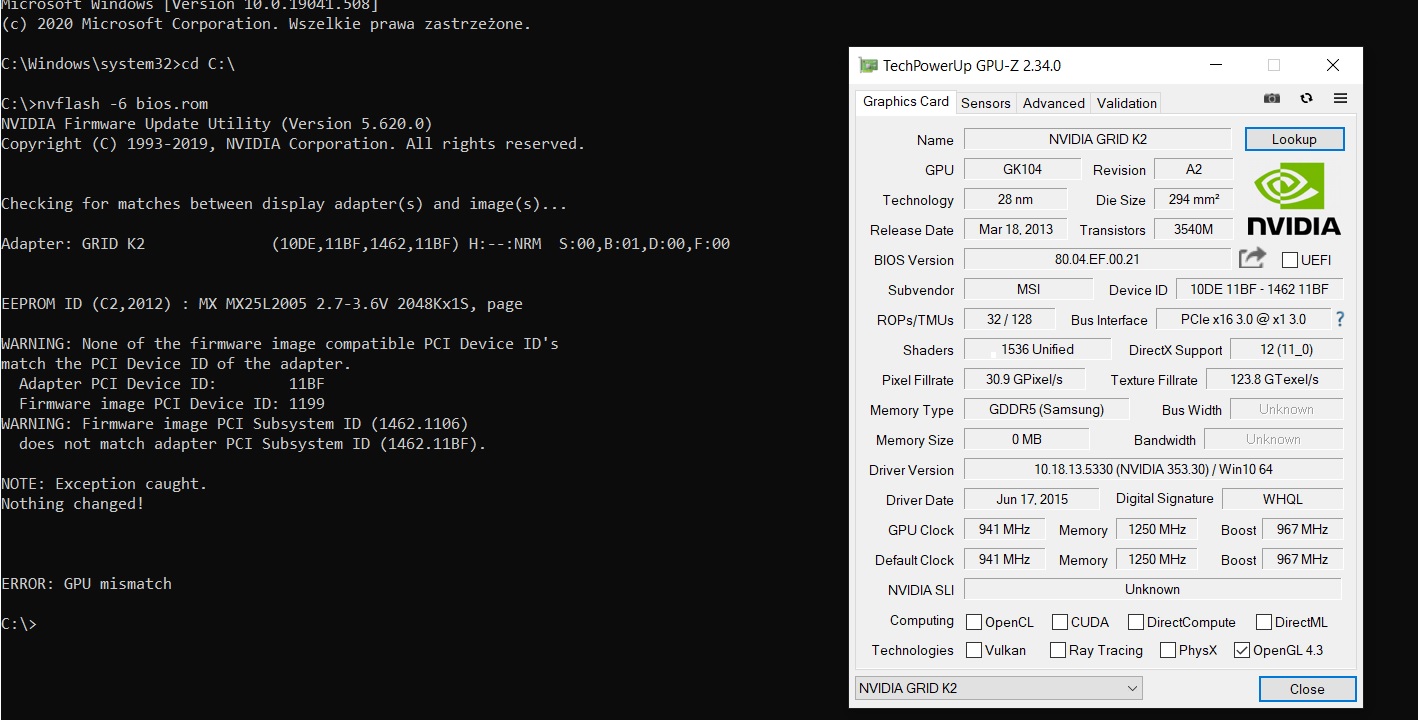The height and width of the screenshot is (720, 1418).
Task: Toggle the UEFI checkbox
Action: [1290, 260]
